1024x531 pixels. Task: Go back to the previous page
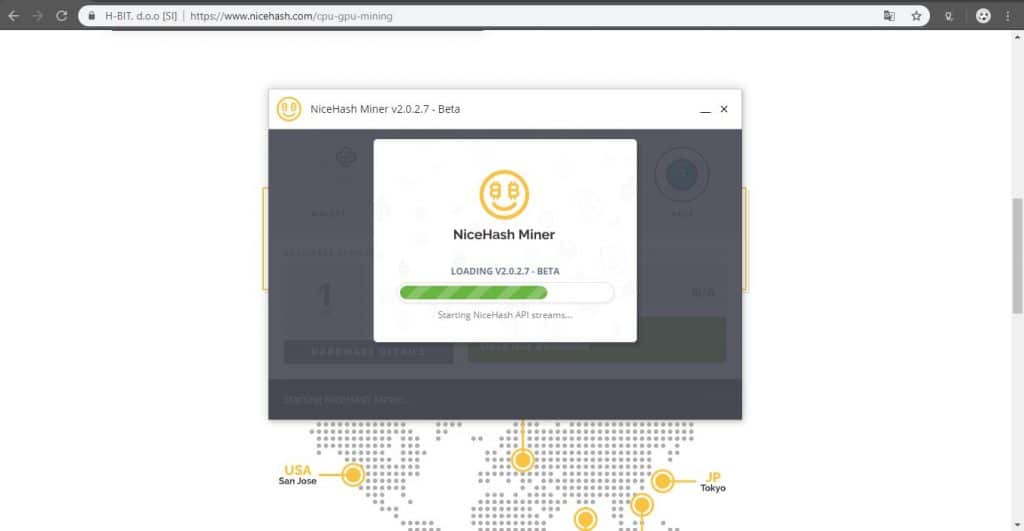[x=13, y=16]
